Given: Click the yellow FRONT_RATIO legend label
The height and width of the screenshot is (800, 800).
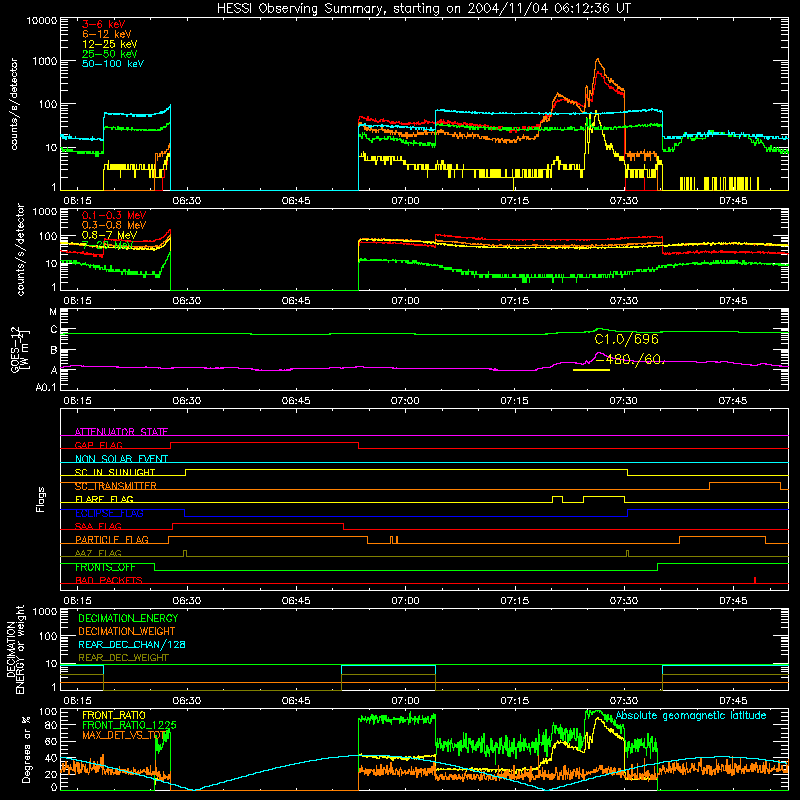Looking at the screenshot, I should click(x=114, y=715).
